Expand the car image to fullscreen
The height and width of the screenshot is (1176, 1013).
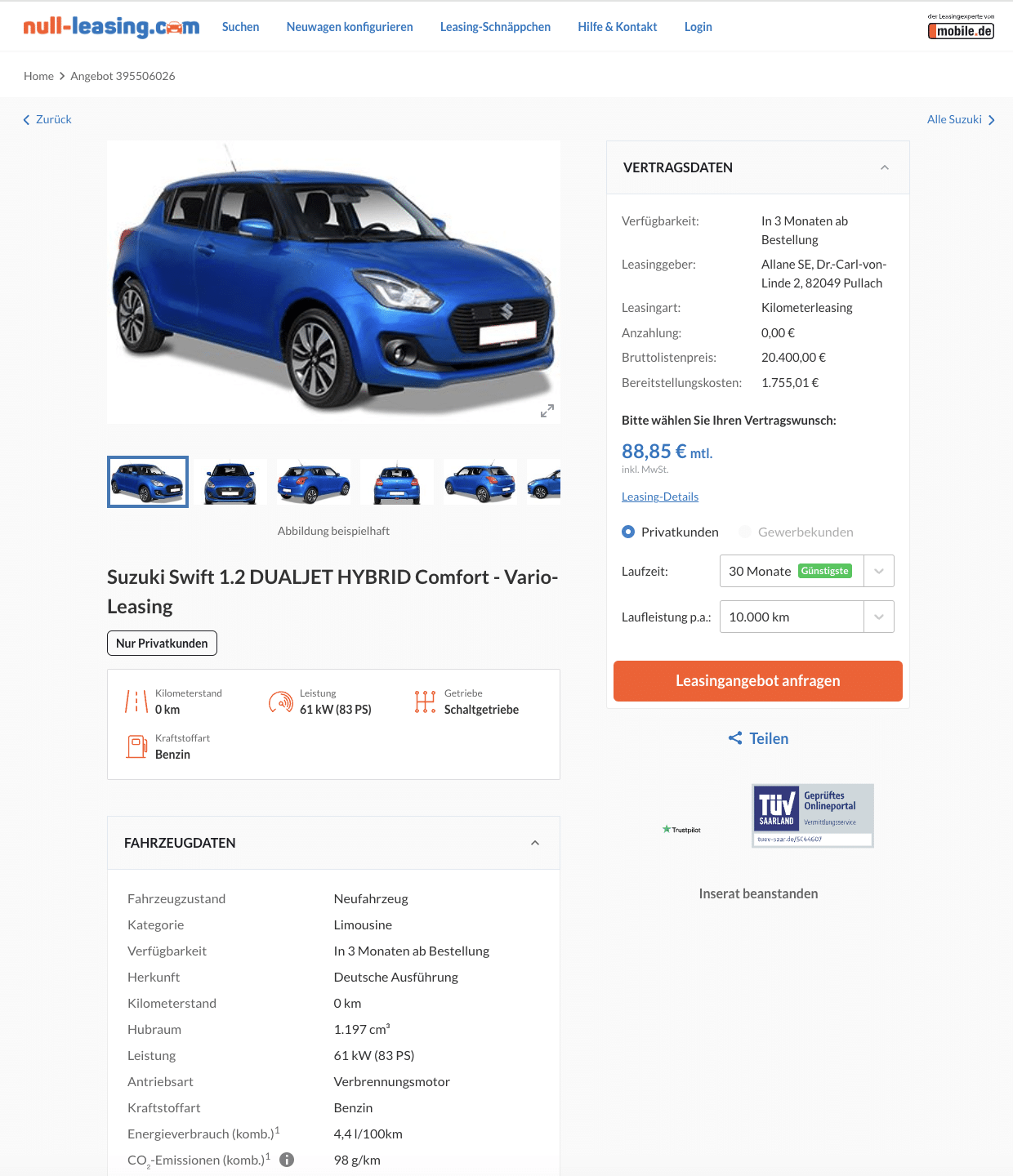547,411
